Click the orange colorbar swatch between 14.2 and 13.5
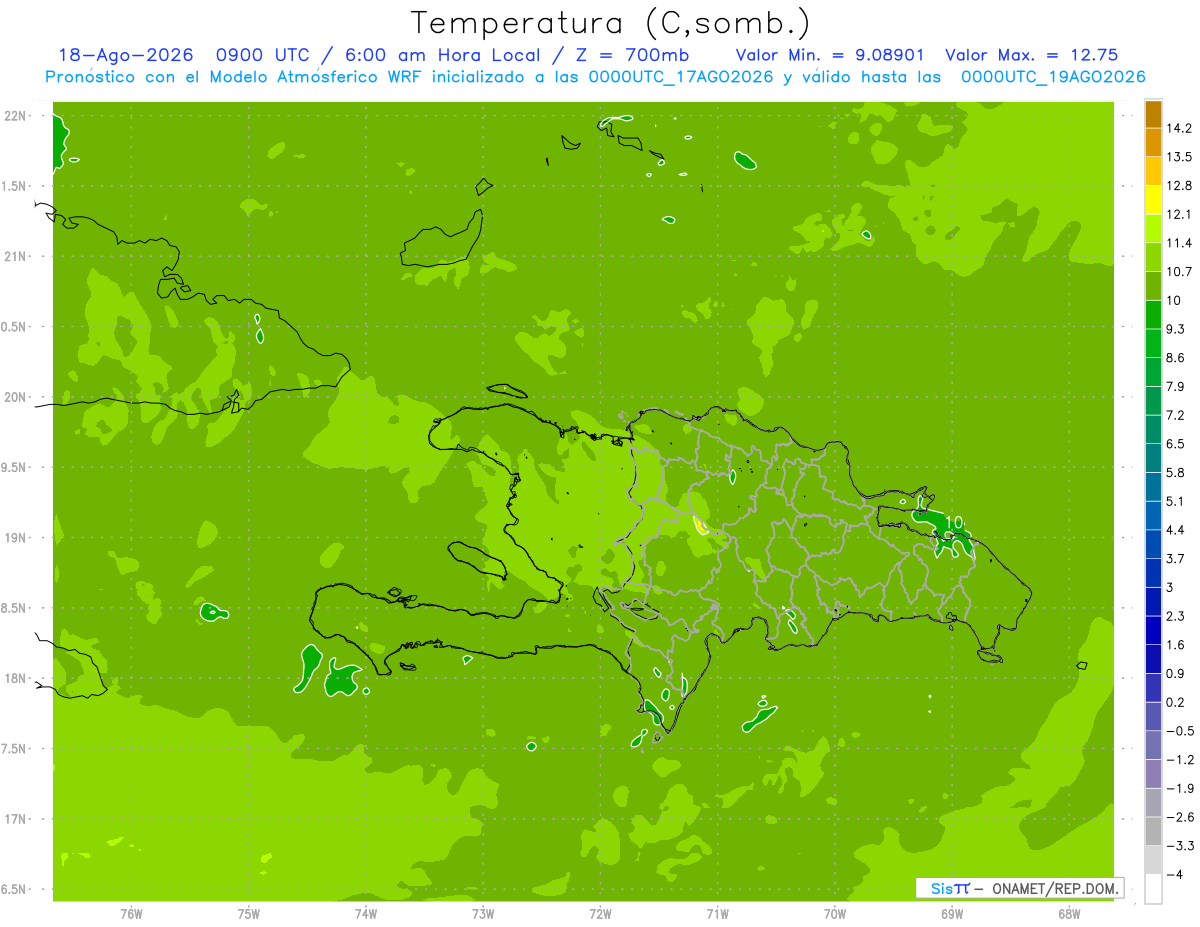1200x927 pixels. pyautogui.click(x=1153, y=143)
